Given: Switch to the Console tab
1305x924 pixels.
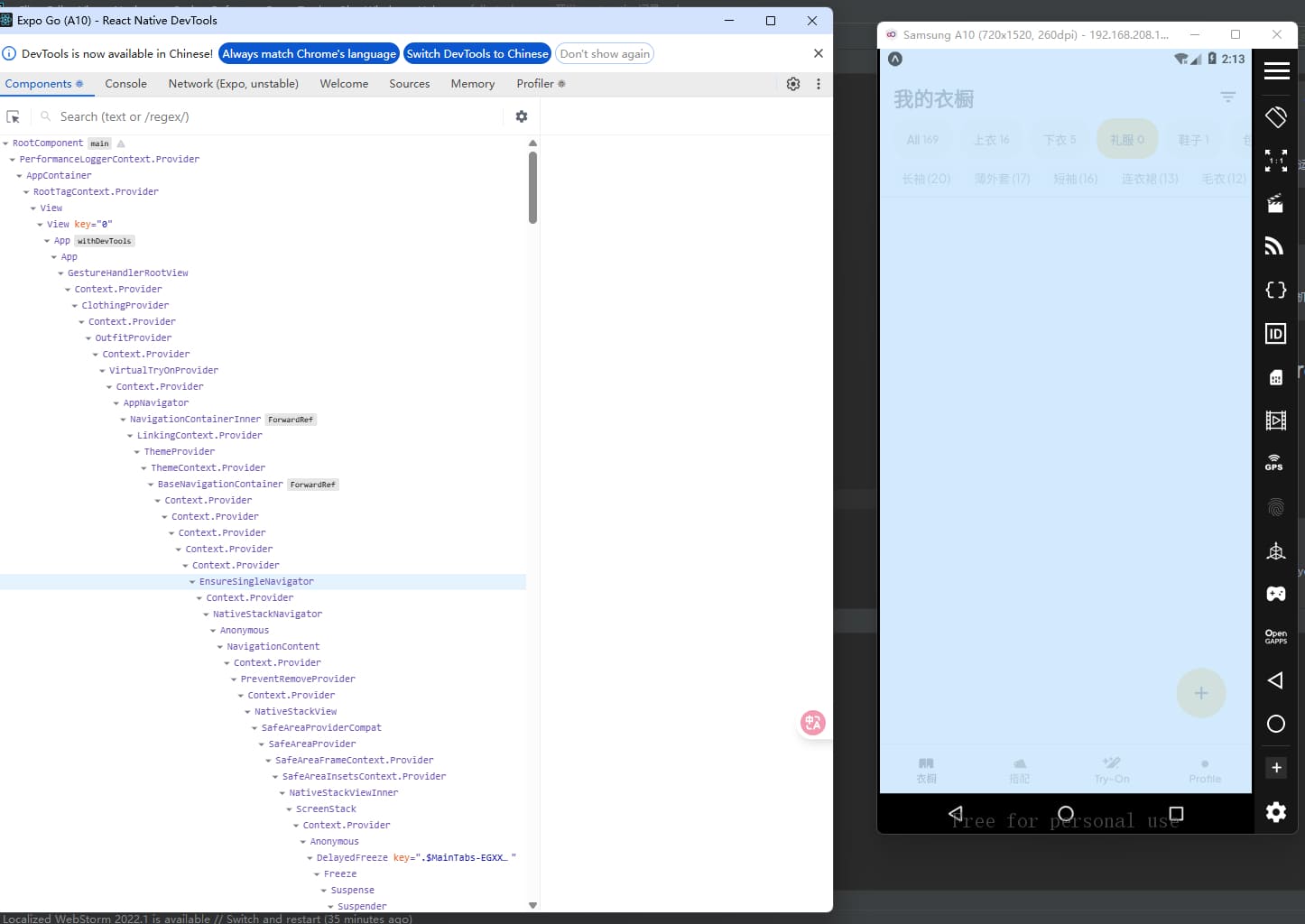Looking at the screenshot, I should (x=125, y=84).
